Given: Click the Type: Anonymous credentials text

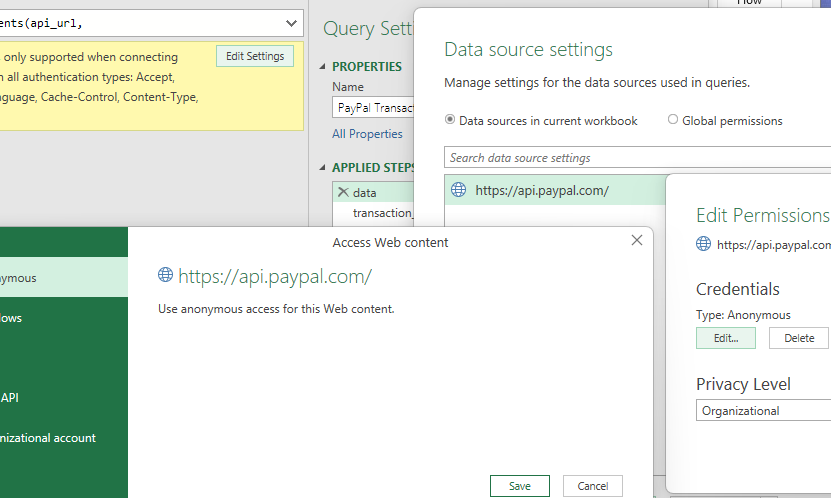Looking at the screenshot, I should (743, 315).
